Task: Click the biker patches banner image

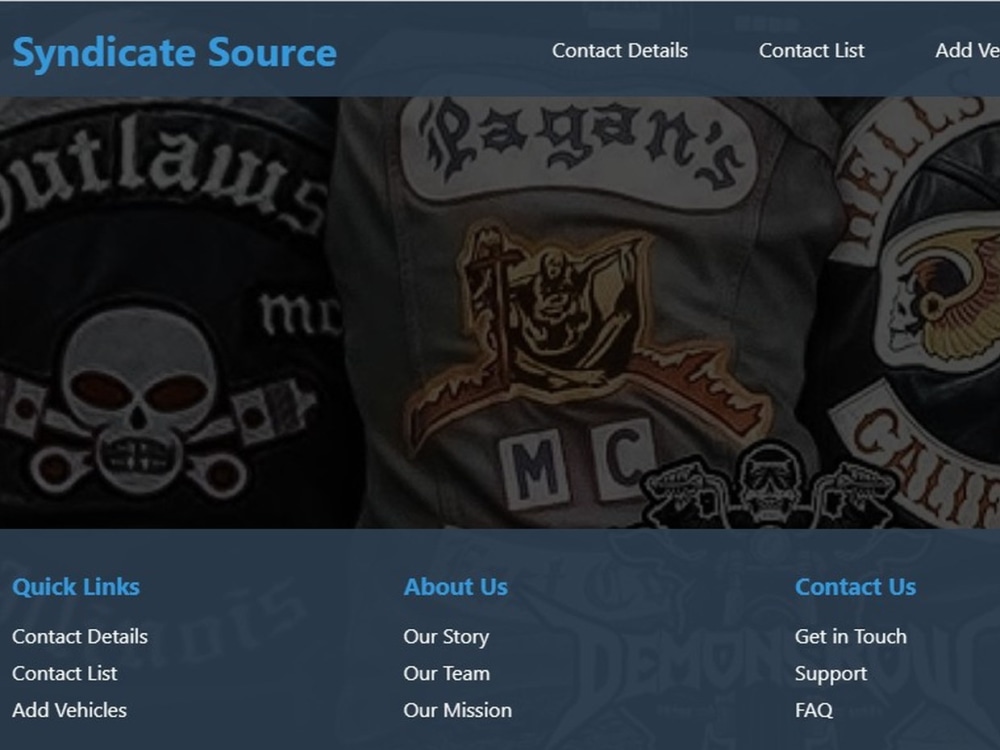Action: 500,312
